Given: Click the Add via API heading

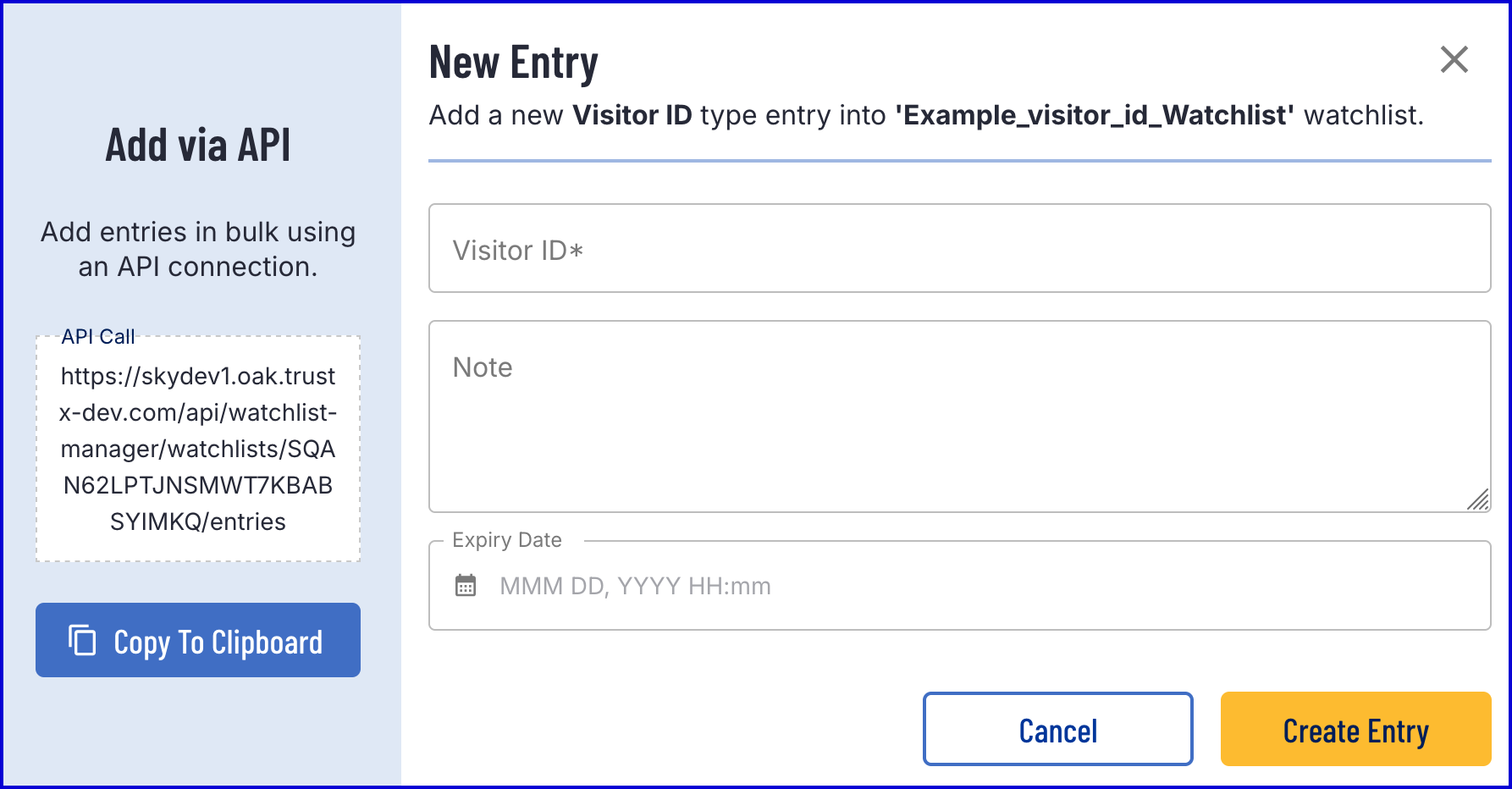Looking at the screenshot, I should pos(198,145).
